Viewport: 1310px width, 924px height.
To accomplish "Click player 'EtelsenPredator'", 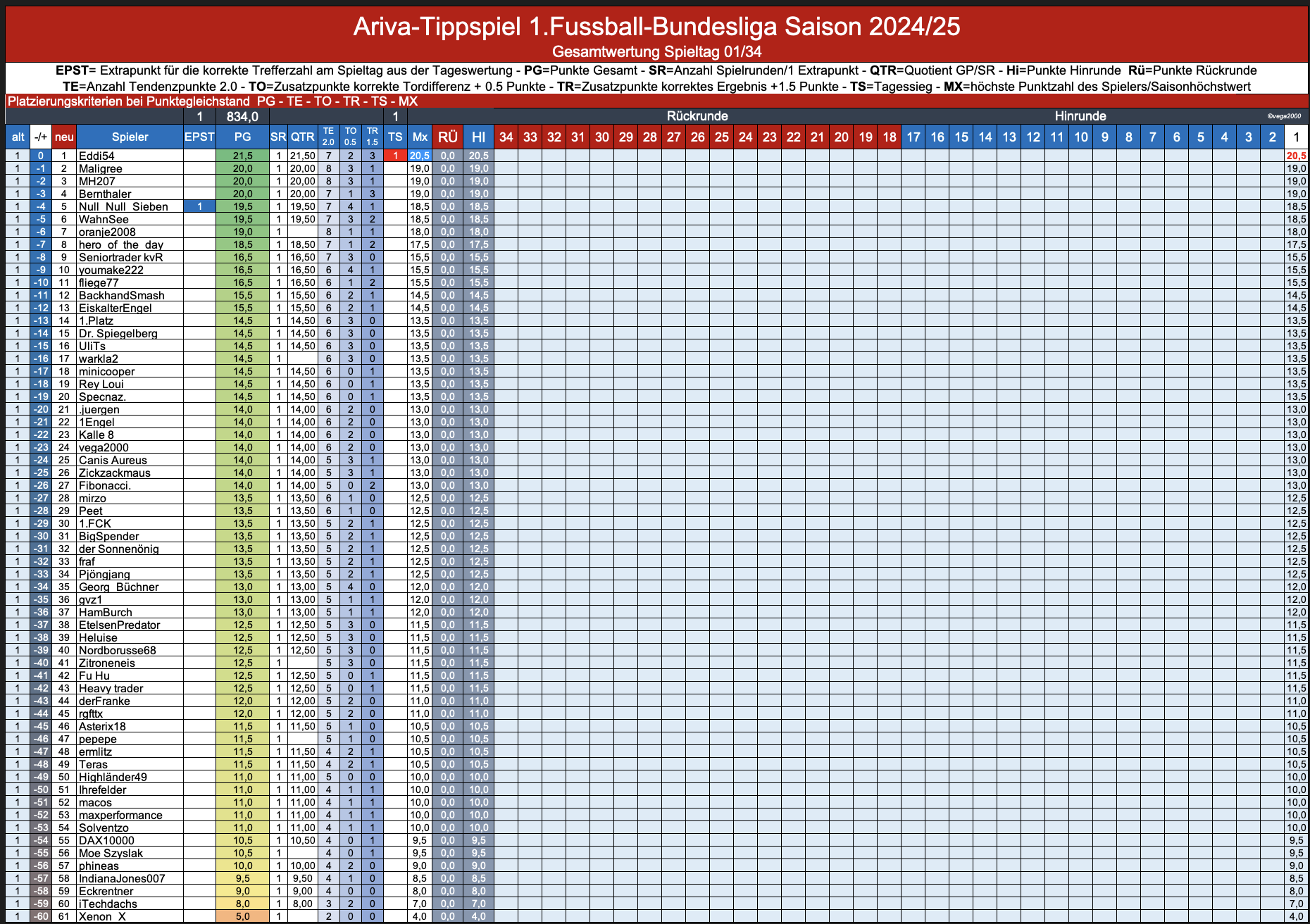I will coord(119,625).
